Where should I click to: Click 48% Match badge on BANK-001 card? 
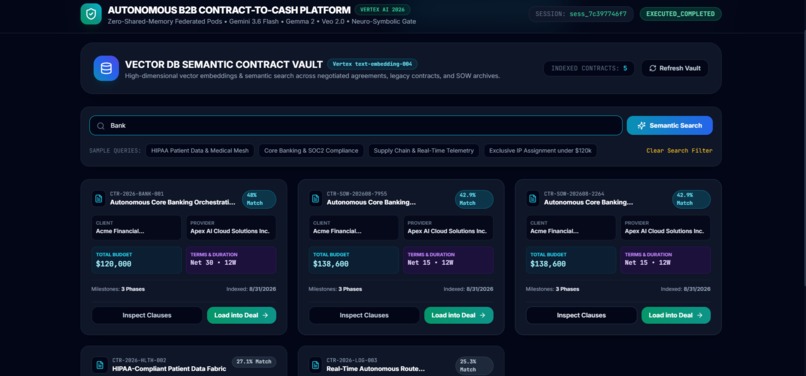click(259, 199)
